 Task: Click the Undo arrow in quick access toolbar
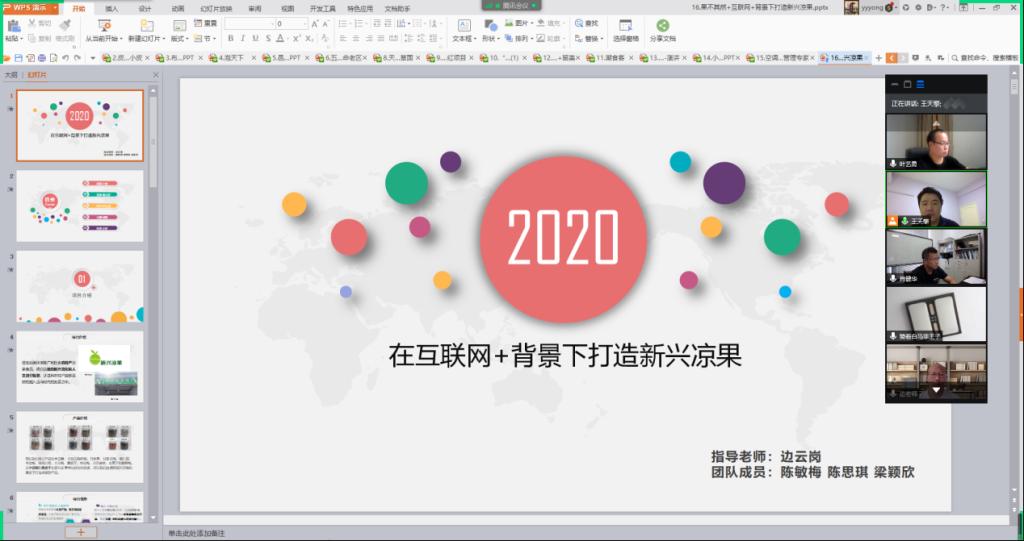pos(65,58)
